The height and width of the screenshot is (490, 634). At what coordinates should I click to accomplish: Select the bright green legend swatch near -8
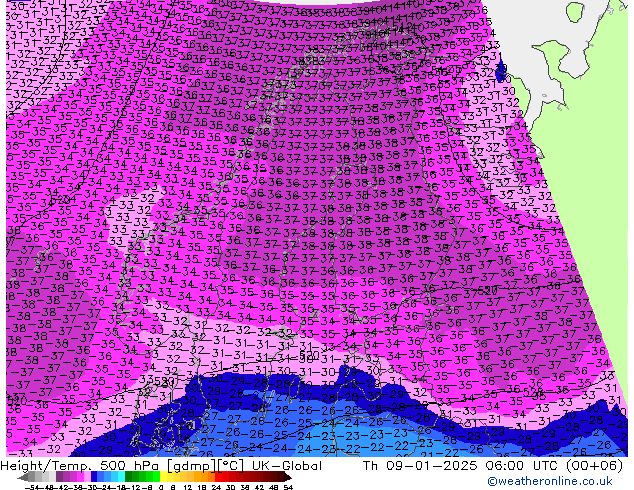156,477
